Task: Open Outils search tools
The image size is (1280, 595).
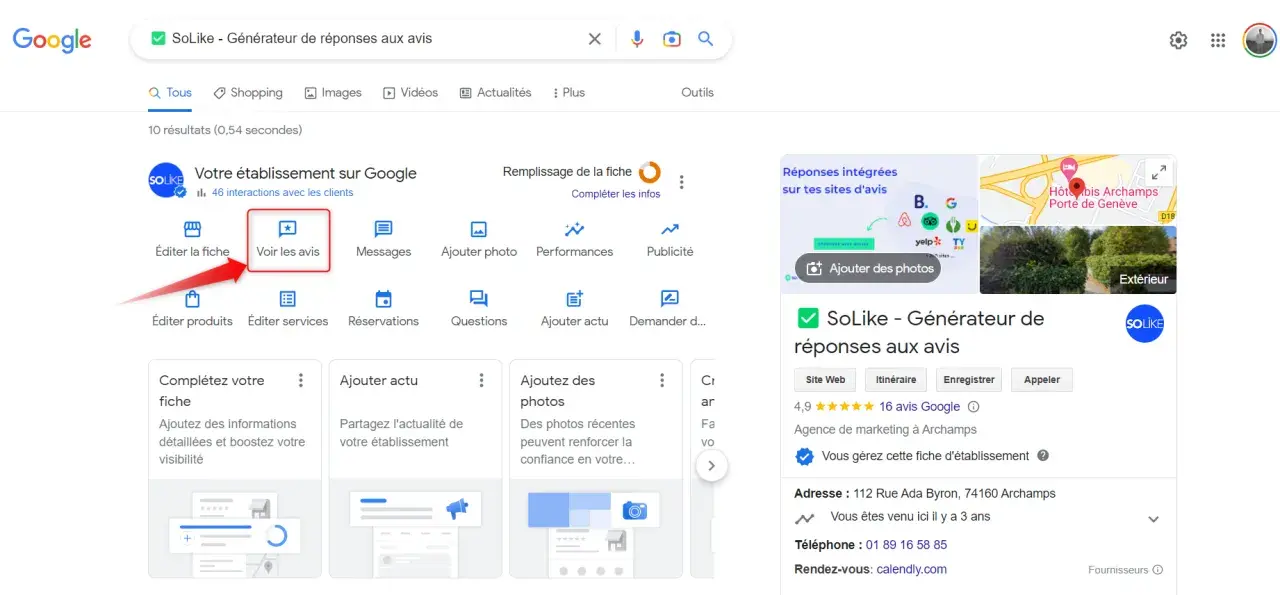Action: click(698, 92)
